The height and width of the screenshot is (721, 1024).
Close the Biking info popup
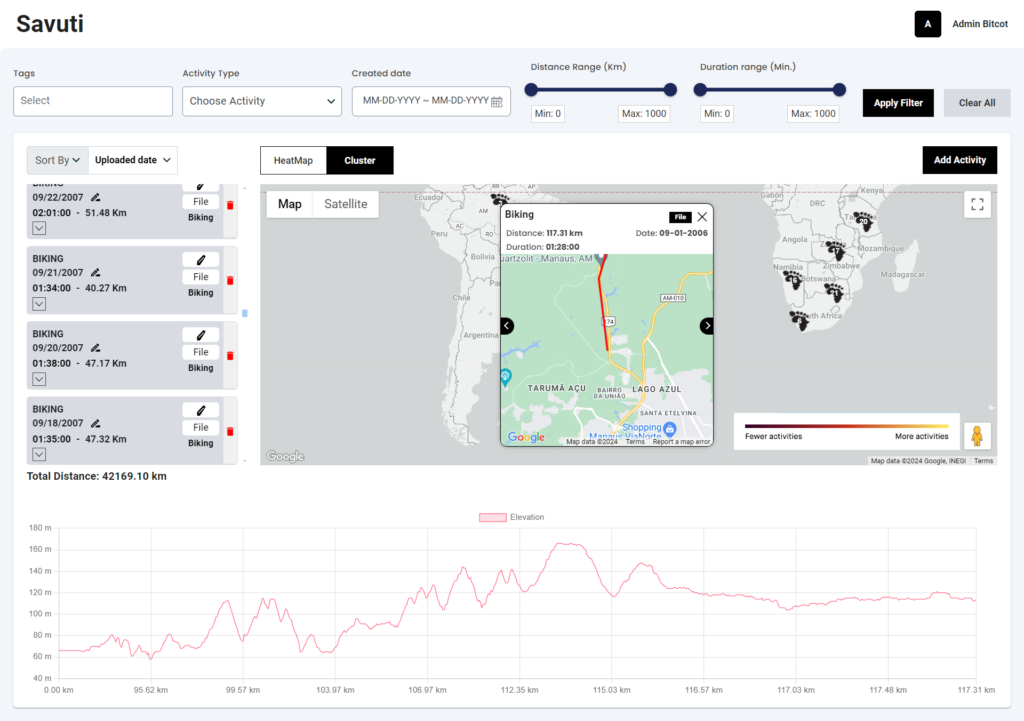pos(702,217)
